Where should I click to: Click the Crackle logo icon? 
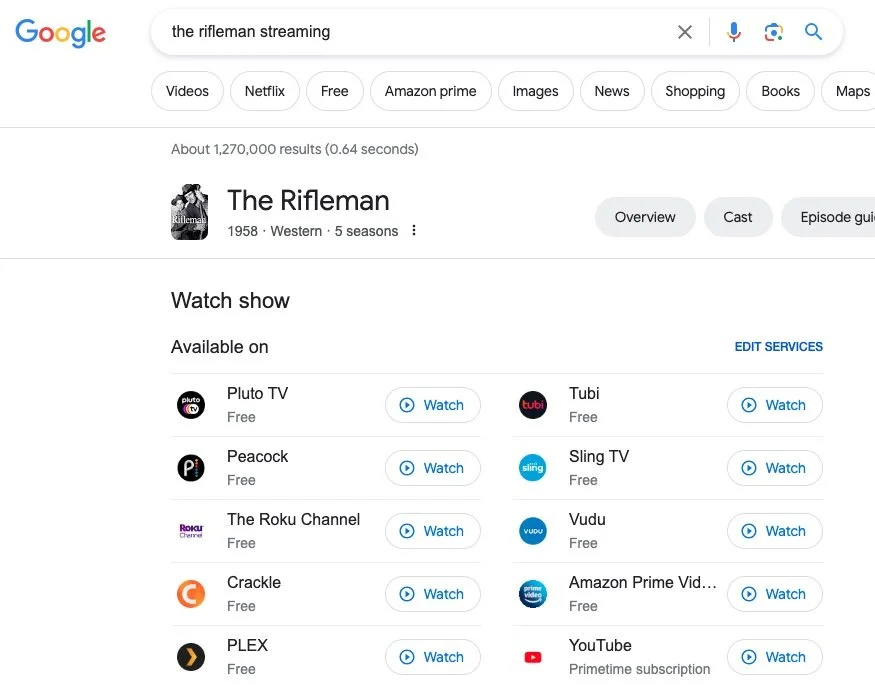pyautogui.click(x=191, y=594)
